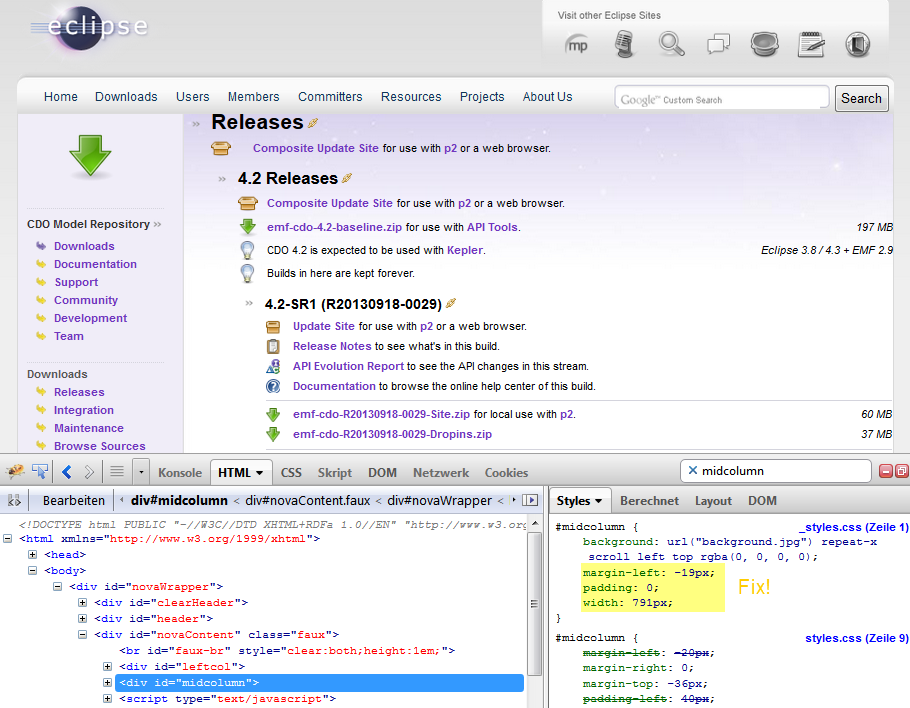The width and height of the screenshot is (910, 708).
Task: Switch to the Cookies tab
Action: click(506, 472)
